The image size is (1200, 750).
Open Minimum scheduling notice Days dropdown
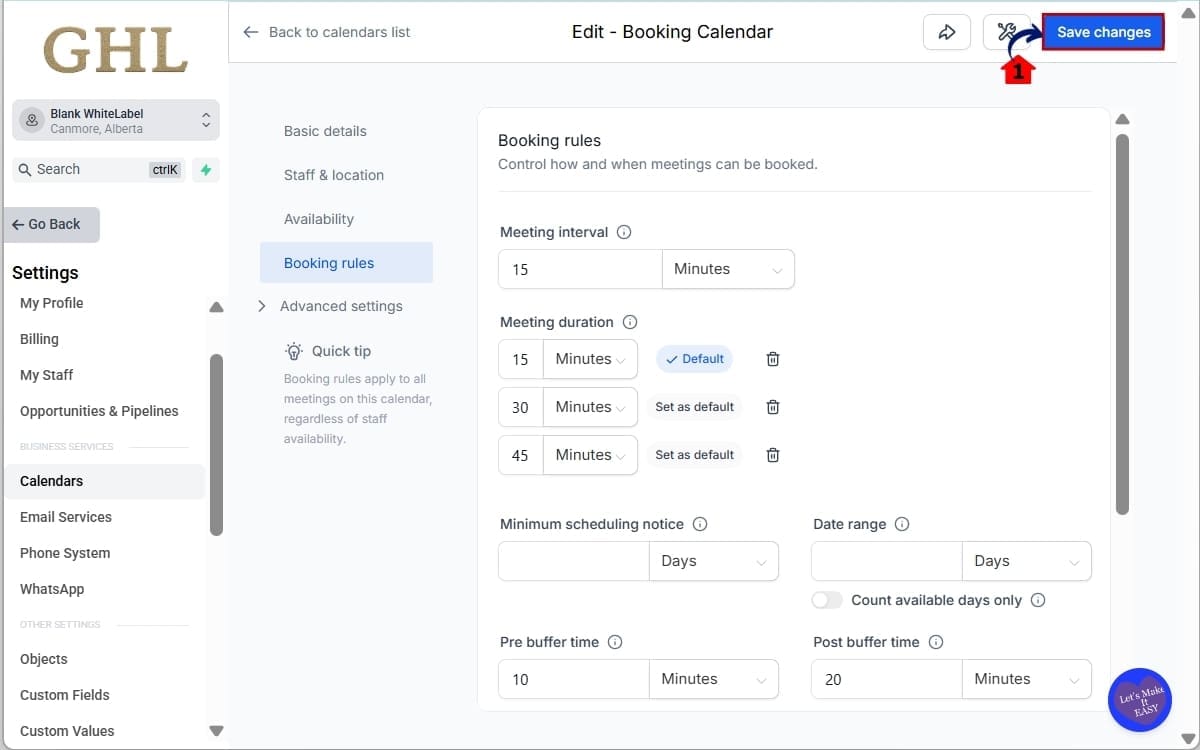coord(714,561)
